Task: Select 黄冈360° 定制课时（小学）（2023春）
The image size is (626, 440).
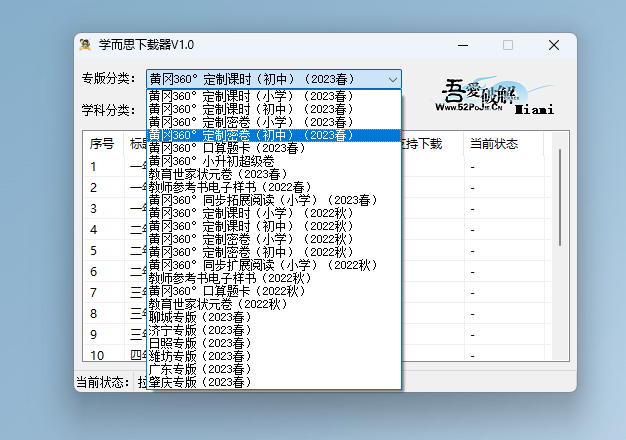Action: 274,96
